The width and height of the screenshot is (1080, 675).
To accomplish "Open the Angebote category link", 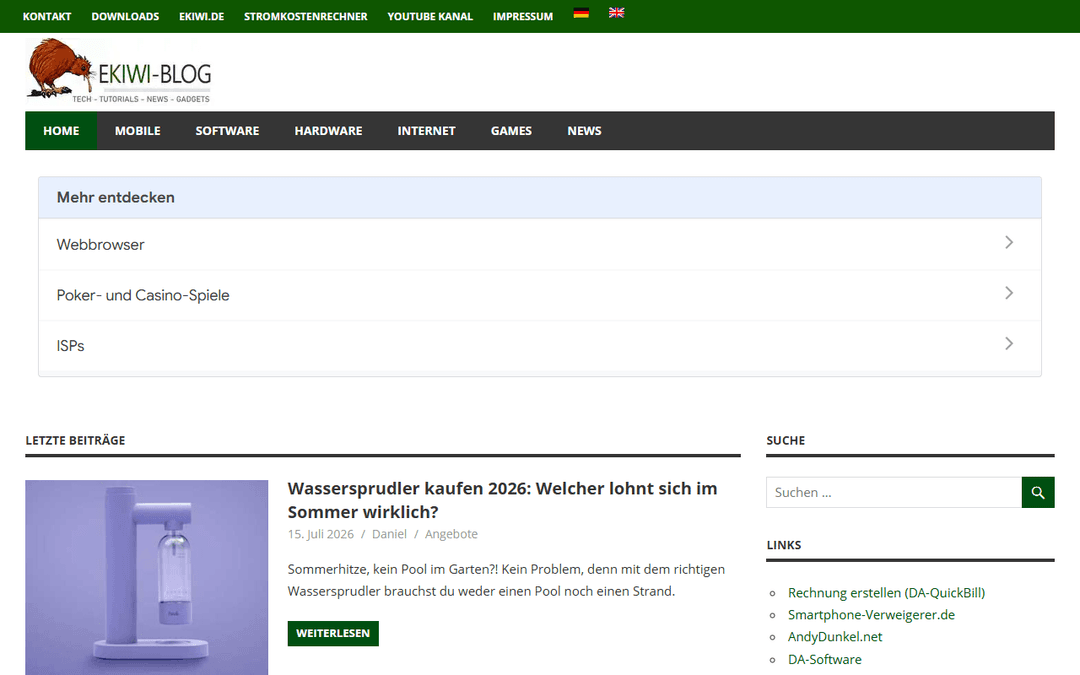I will [451, 534].
